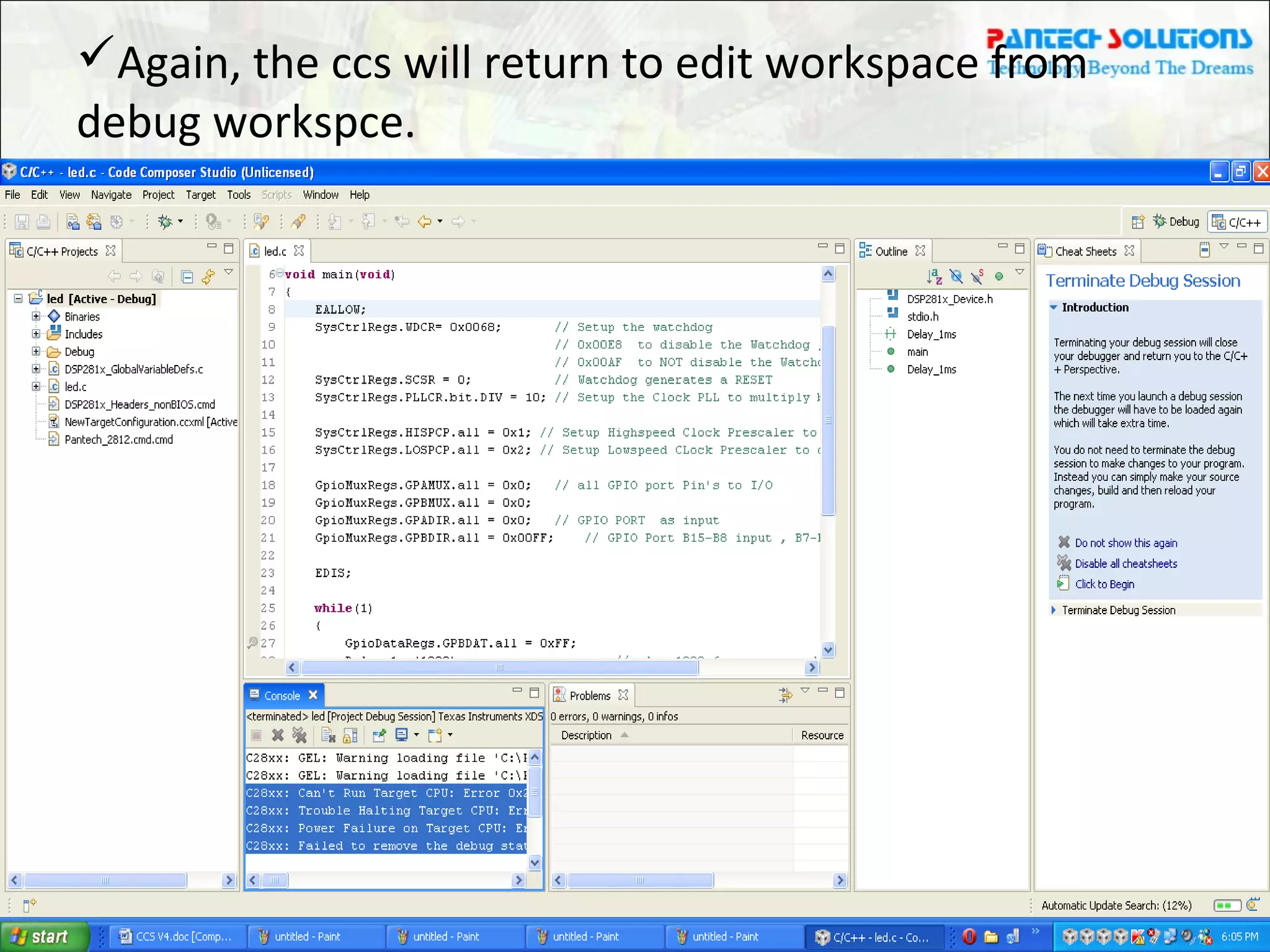Click editor horizontal scrollbar thumb
Screen dimensions: 1270x952
pyautogui.click(x=499, y=668)
